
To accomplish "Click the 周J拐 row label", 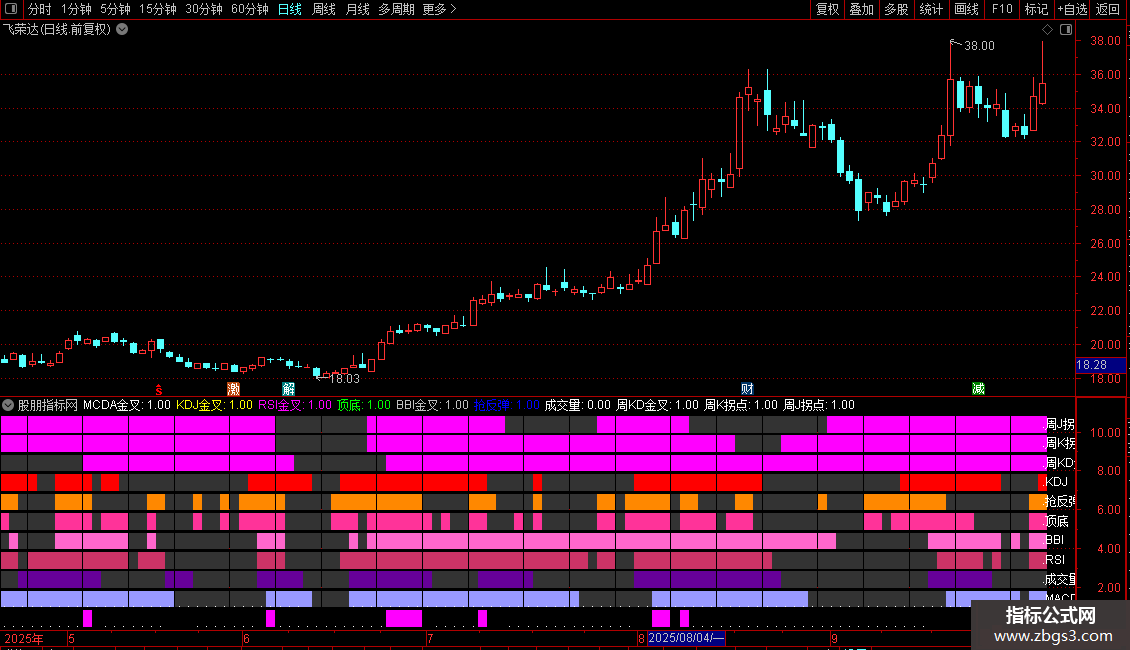I will tap(1060, 424).
